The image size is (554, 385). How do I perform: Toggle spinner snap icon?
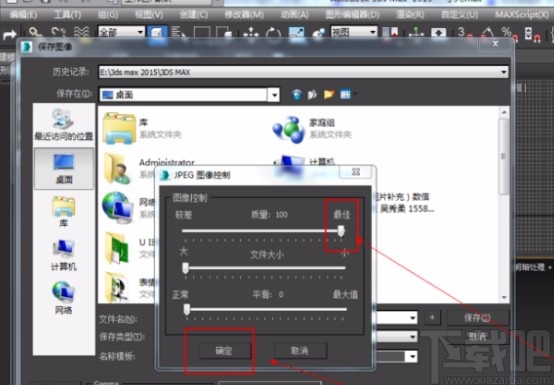click(x=532, y=34)
